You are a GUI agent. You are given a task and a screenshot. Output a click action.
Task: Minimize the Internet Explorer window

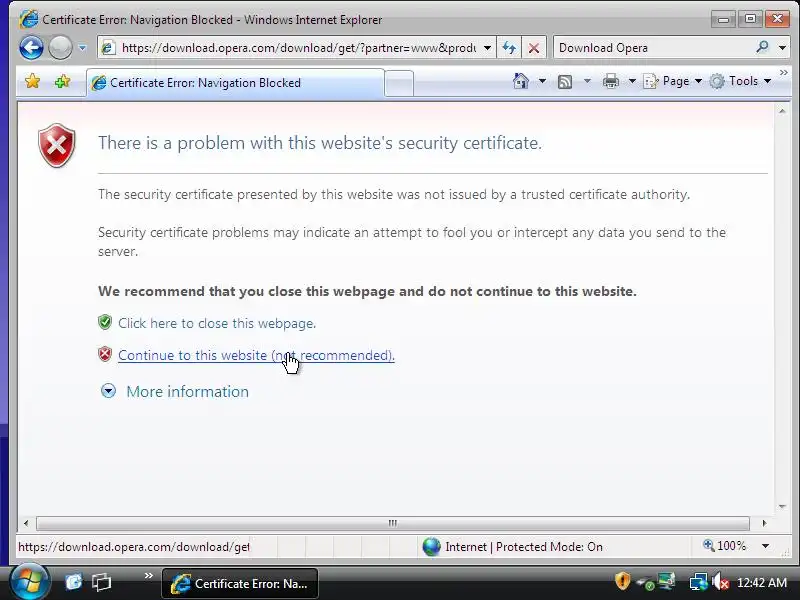pos(723,19)
